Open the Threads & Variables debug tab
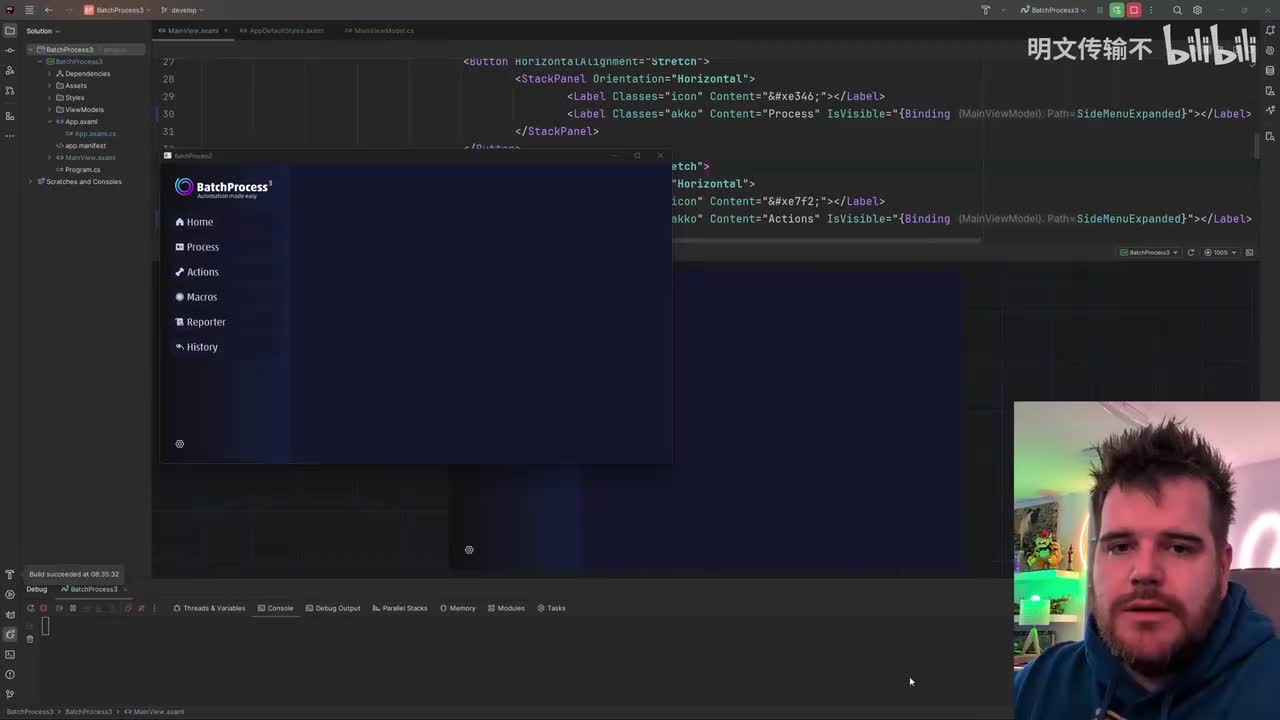The width and height of the screenshot is (1280, 720). [x=209, y=608]
